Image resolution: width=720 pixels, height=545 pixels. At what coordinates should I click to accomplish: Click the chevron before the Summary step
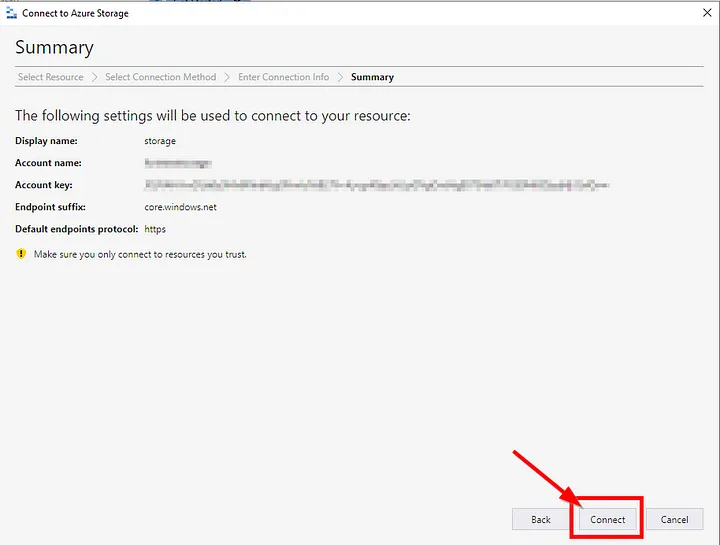click(x=341, y=77)
